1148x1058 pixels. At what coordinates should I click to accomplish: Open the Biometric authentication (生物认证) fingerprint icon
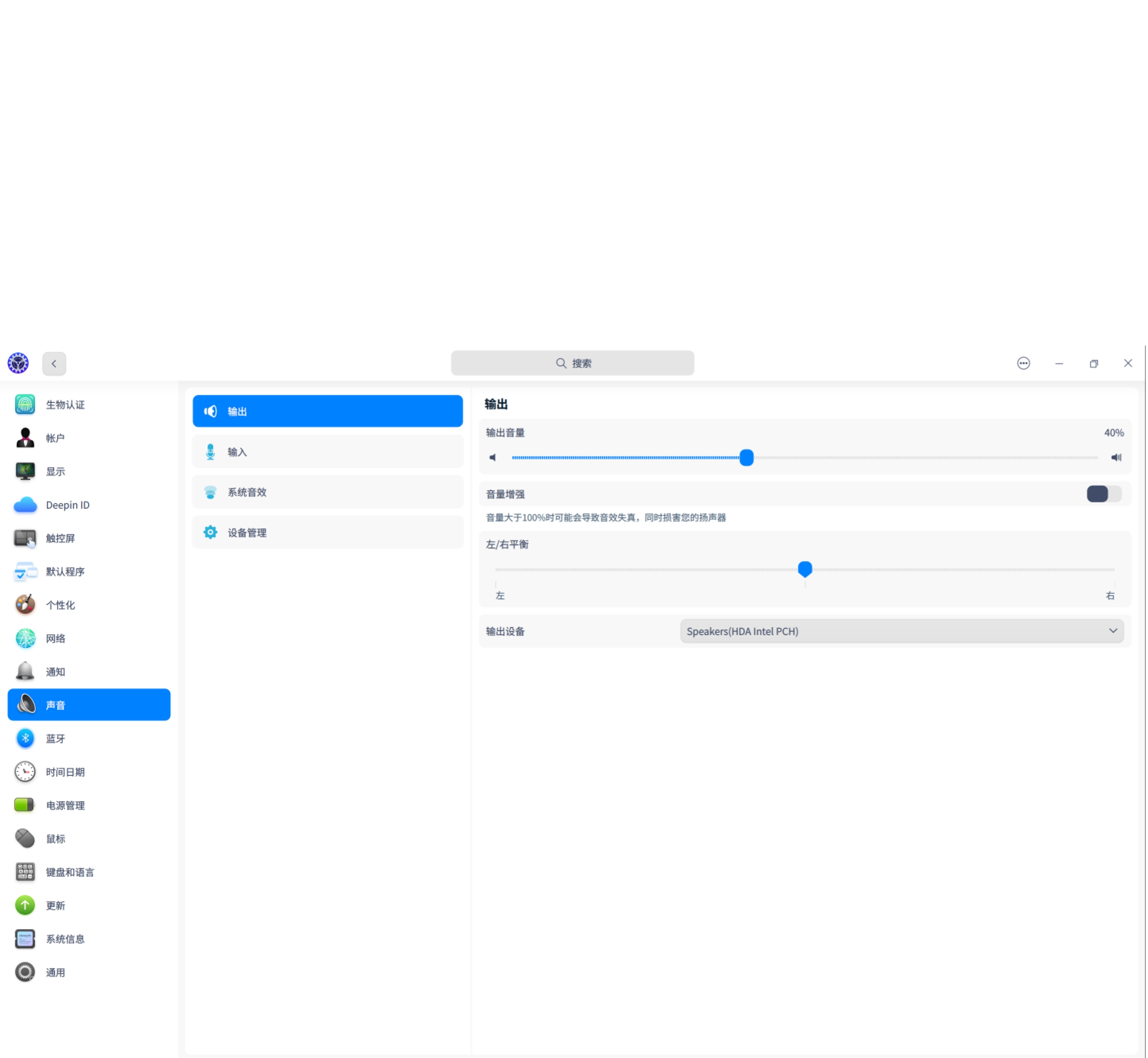pyautogui.click(x=25, y=404)
